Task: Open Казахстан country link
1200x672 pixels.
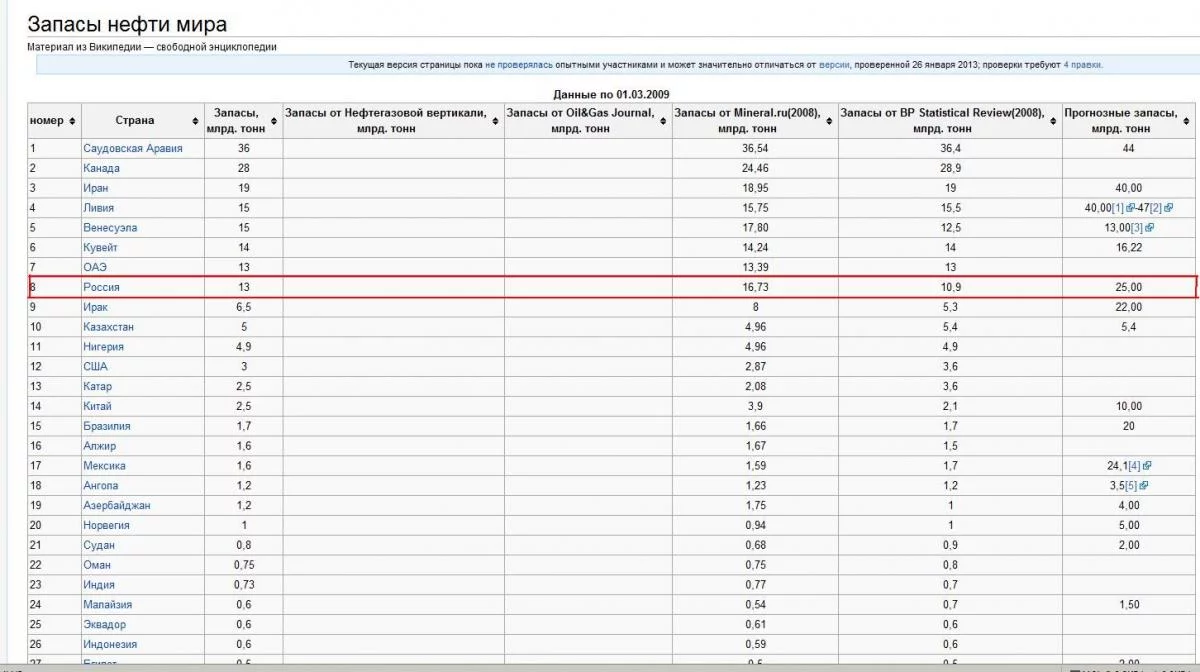Action: (x=108, y=327)
